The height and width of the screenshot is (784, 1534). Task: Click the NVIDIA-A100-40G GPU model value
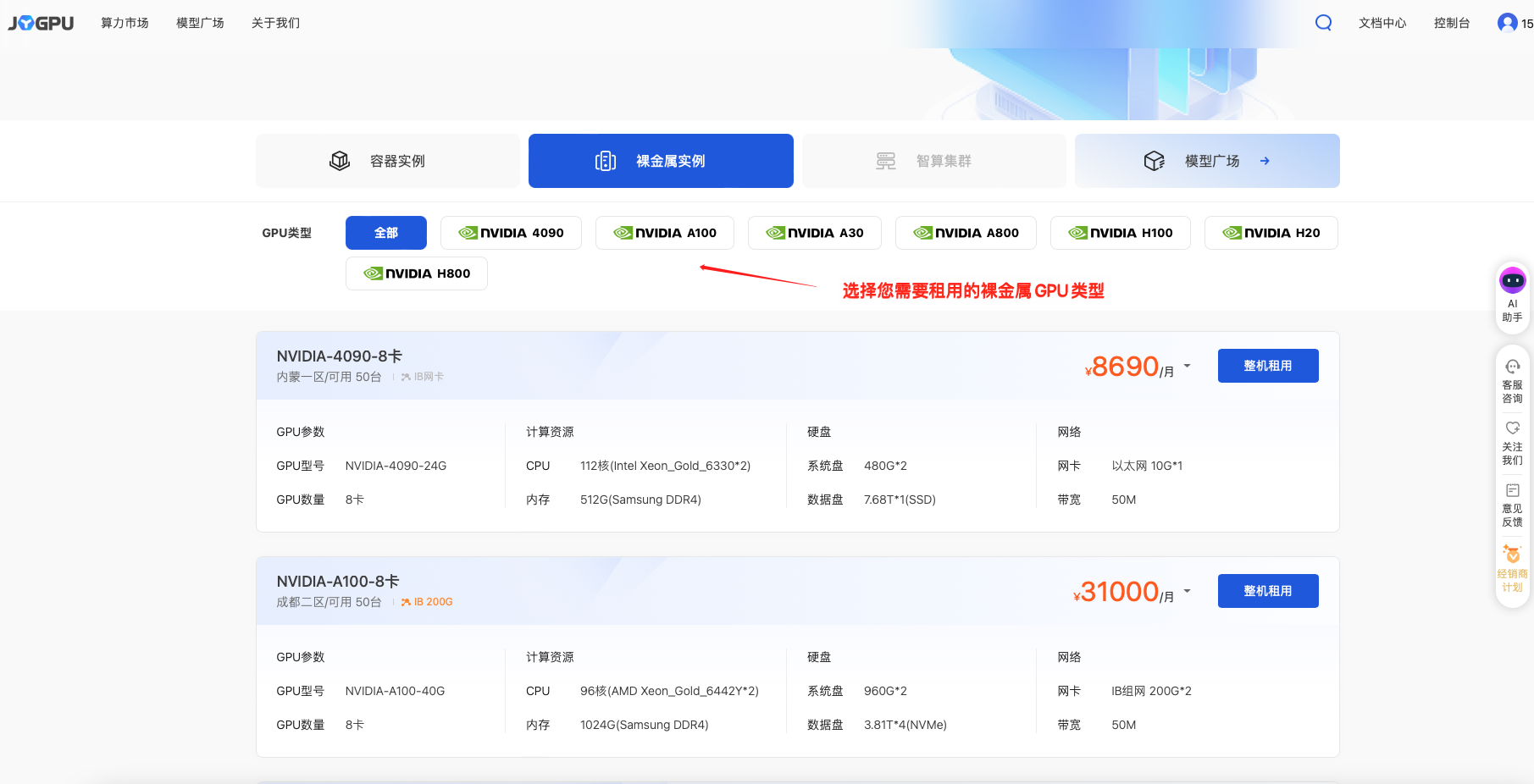pyautogui.click(x=395, y=691)
